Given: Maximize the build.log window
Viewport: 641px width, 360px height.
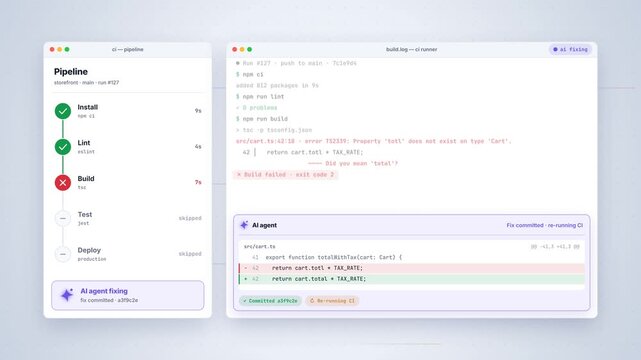Looking at the screenshot, I should [249, 49].
